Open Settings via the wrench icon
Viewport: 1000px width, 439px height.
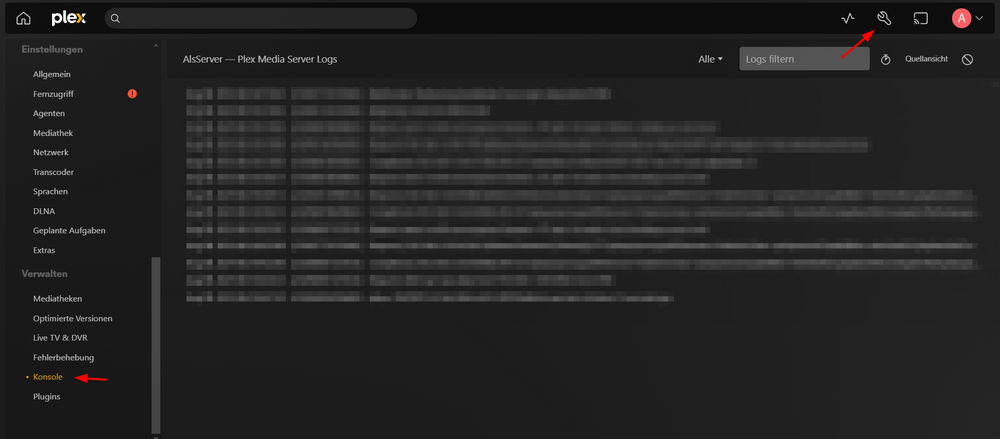883,19
